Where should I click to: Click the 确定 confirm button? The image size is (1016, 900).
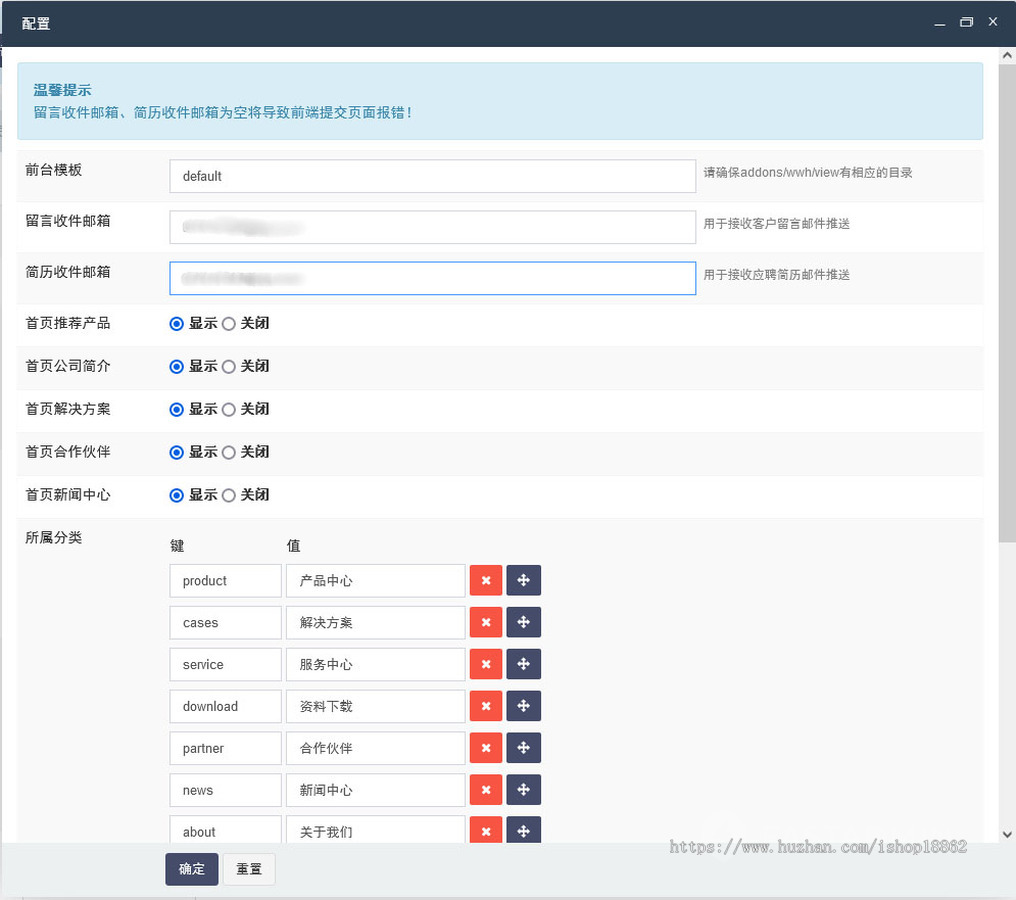[x=191, y=869]
